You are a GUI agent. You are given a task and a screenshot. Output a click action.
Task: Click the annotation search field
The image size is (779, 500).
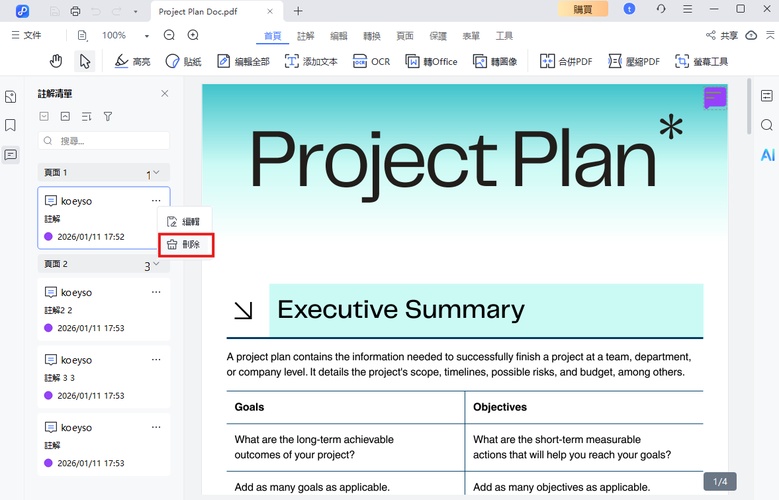103,141
